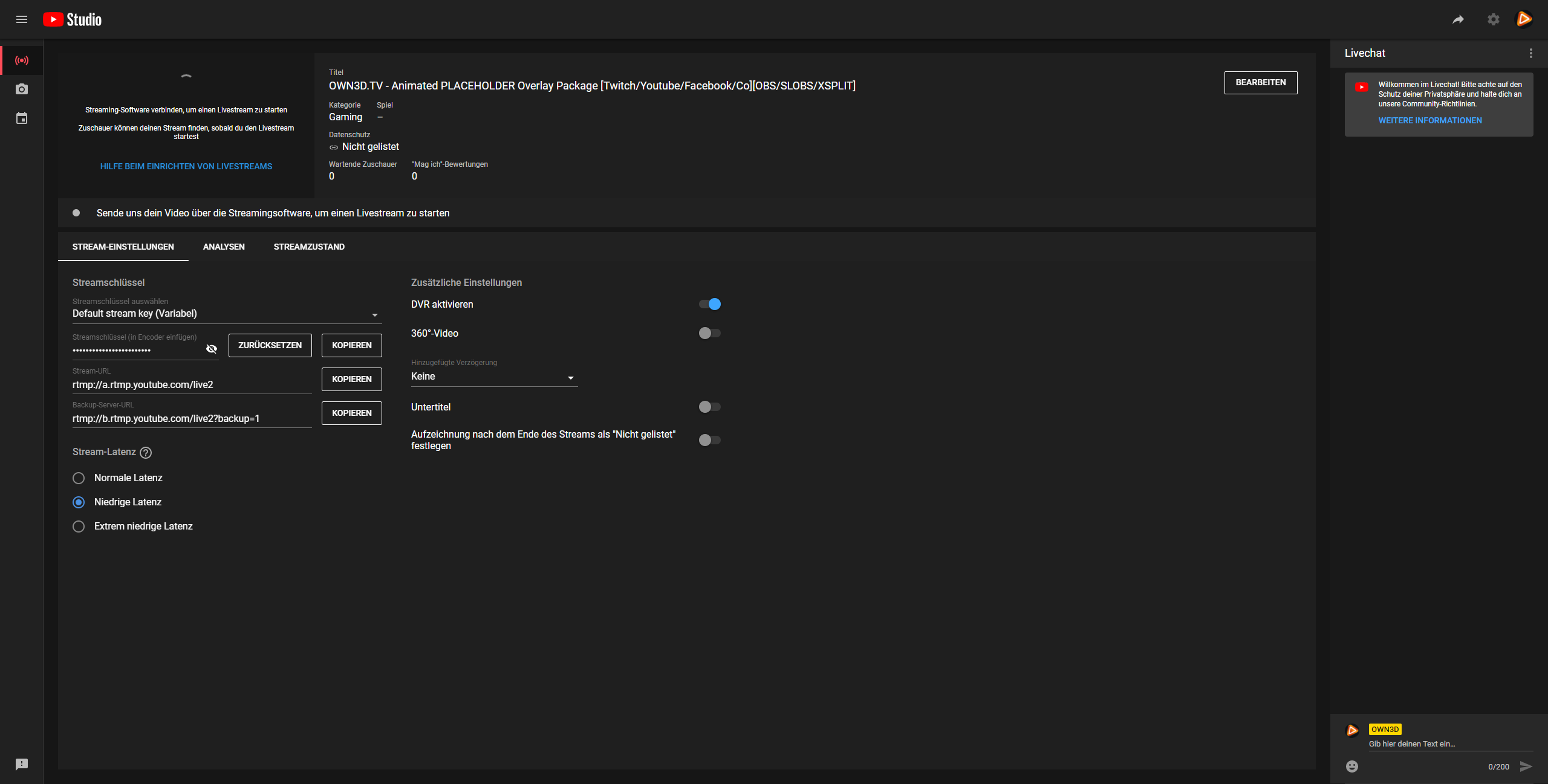Click the Stream live icon in sidebar

pyautogui.click(x=22, y=60)
